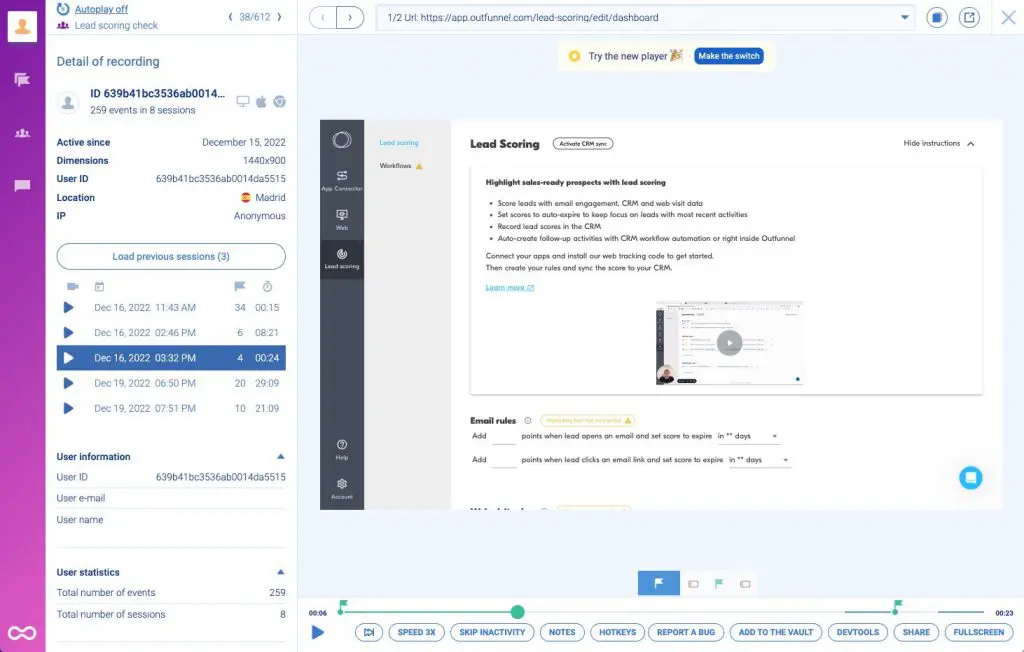Open the chat bubble icon in the purple sidebar
Viewport: 1024px width, 652px height.
coord(22,186)
